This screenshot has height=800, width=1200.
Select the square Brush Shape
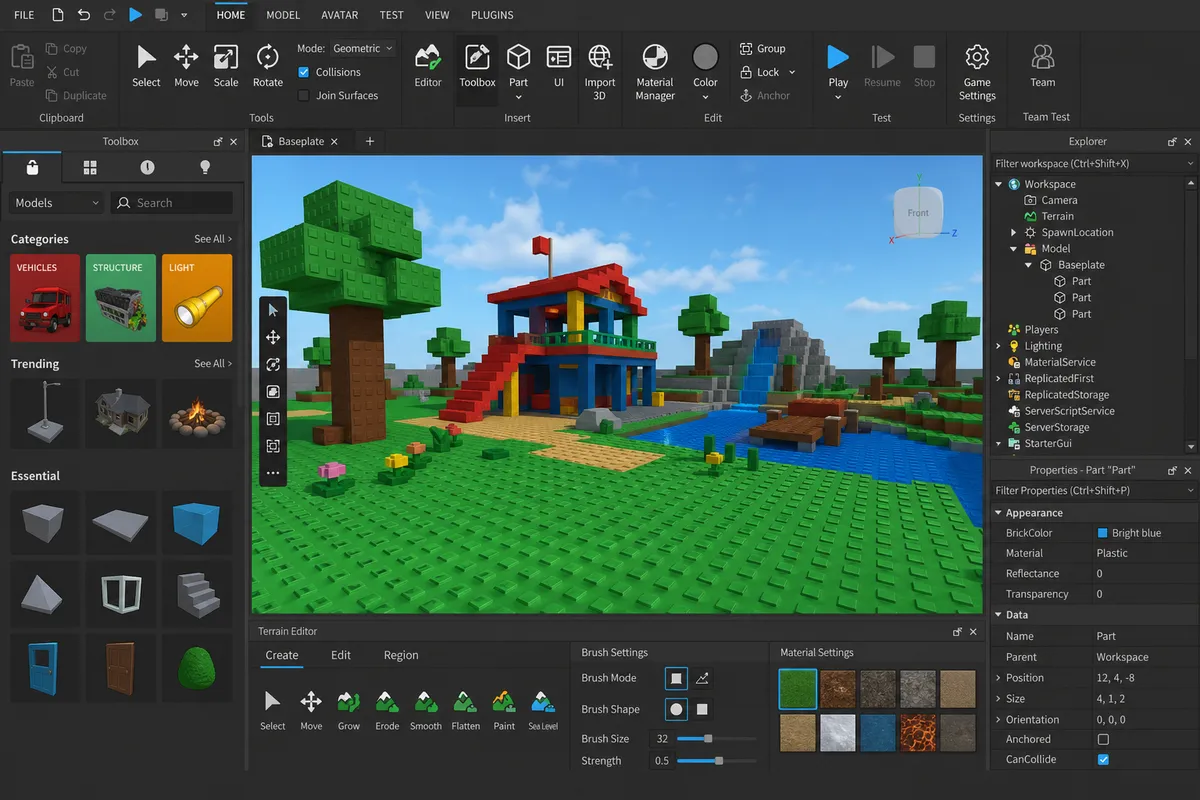pyautogui.click(x=702, y=709)
